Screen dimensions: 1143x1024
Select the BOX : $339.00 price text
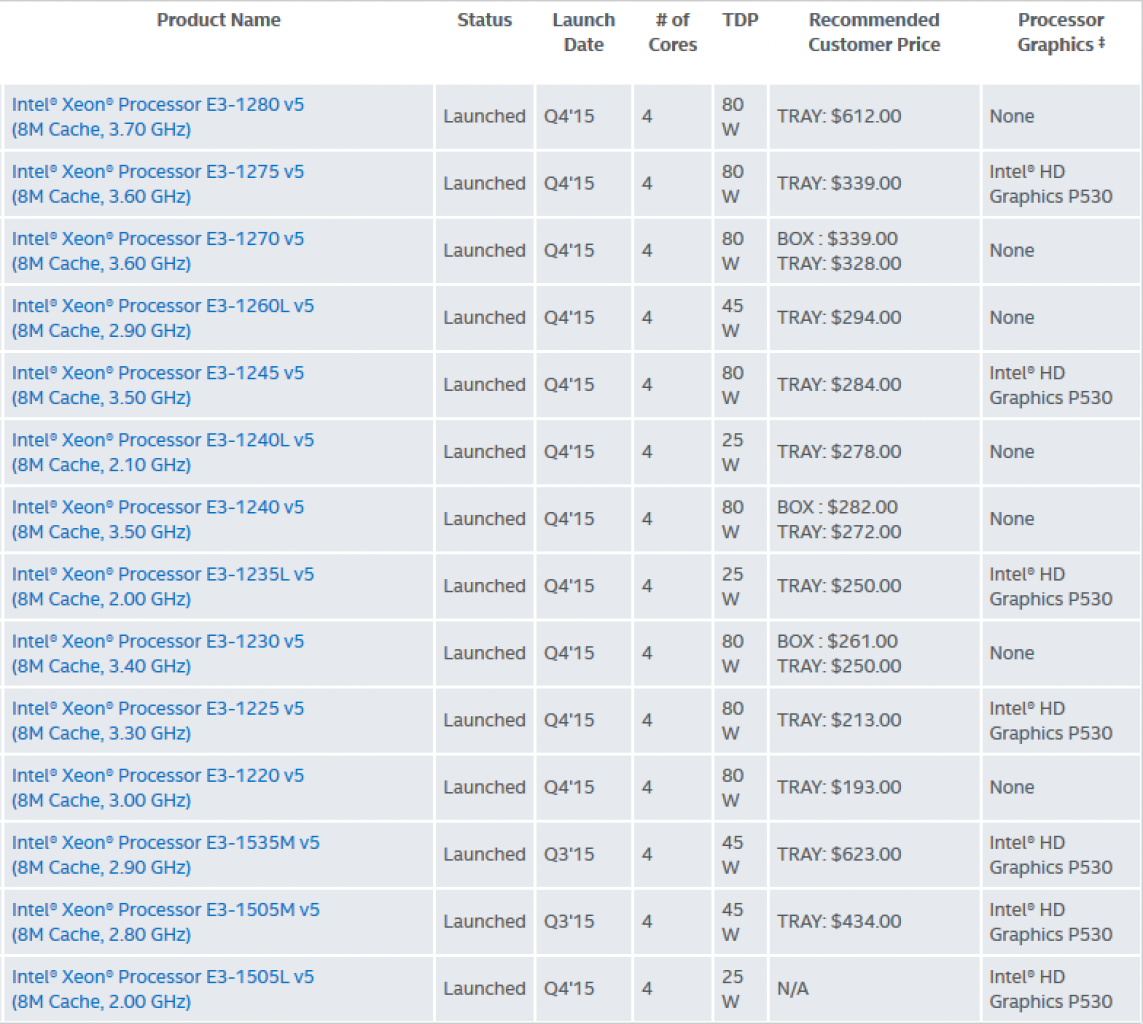[838, 238]
